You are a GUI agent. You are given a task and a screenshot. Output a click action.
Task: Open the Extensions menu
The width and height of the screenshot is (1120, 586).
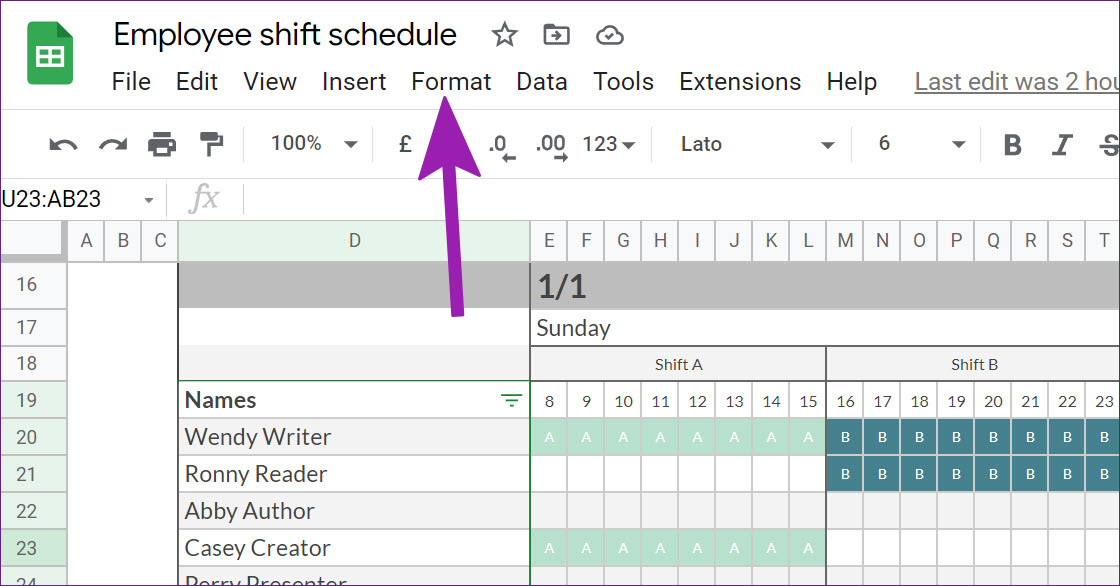[x=740, y=81]
